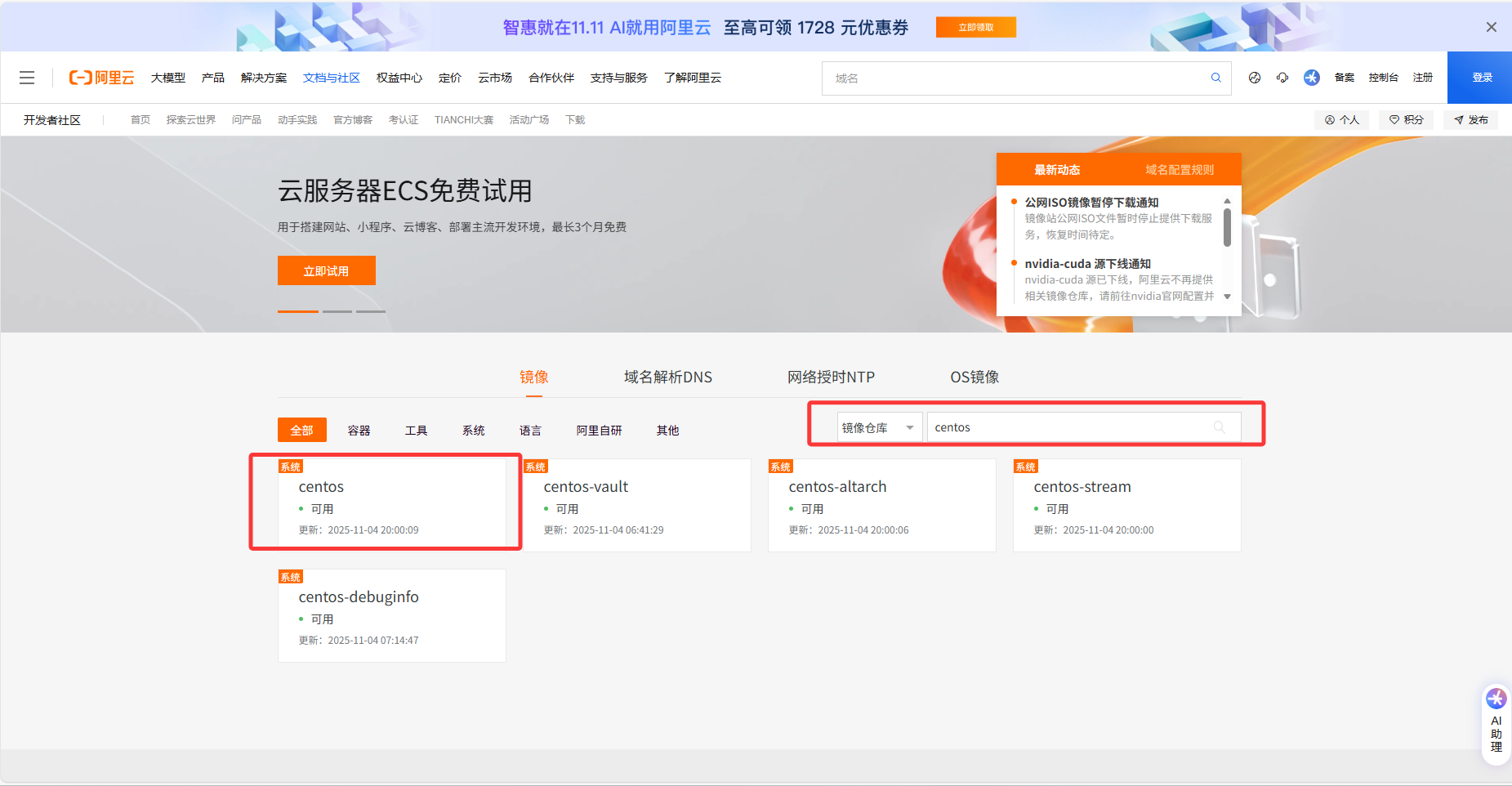Open the centos-altarch mirror card

pyautogui.click(x=882, y=505)
